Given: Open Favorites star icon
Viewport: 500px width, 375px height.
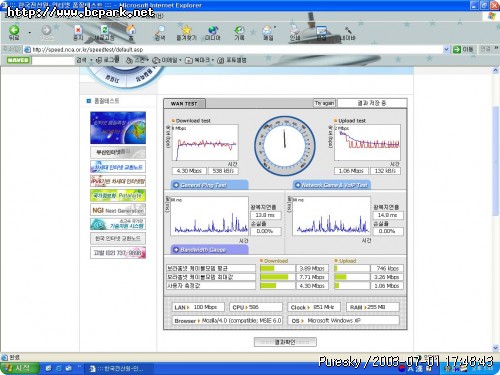Looking at the screenshot, I should tap(186, 30).
